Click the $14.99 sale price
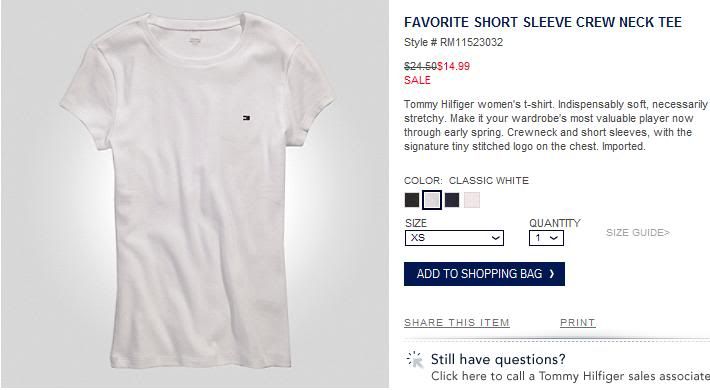The width and height of the screenshot is (710, 390). pos(453,66)
